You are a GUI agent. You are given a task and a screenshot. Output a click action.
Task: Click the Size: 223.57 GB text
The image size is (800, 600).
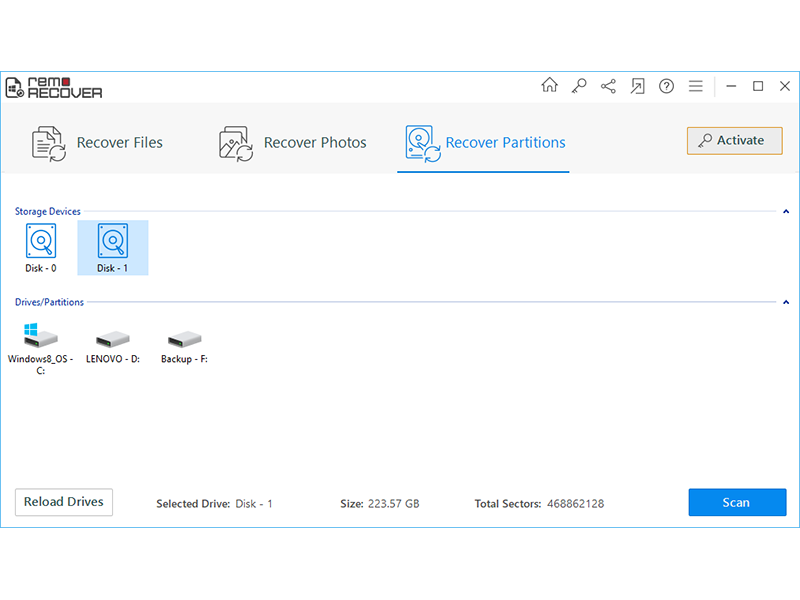pyautogui.click(x=380, y=504)
